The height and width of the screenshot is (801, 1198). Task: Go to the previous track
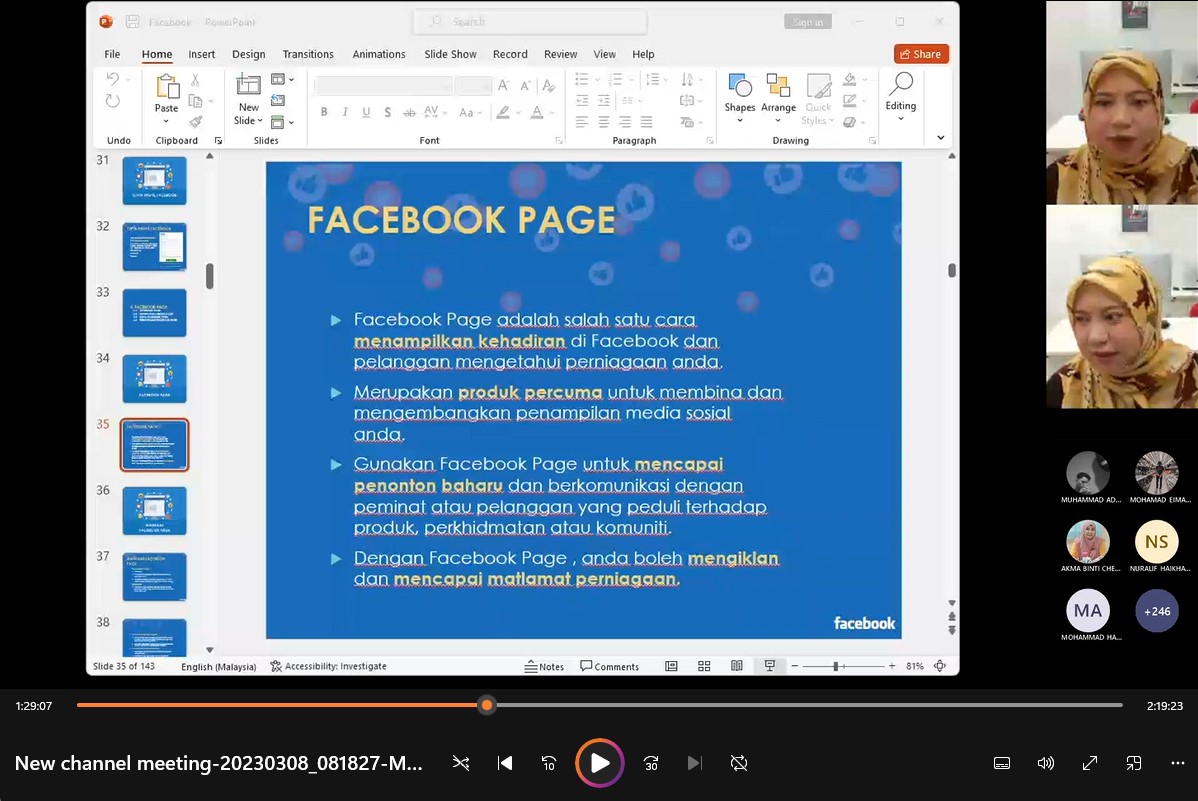[x=505, y=763]
